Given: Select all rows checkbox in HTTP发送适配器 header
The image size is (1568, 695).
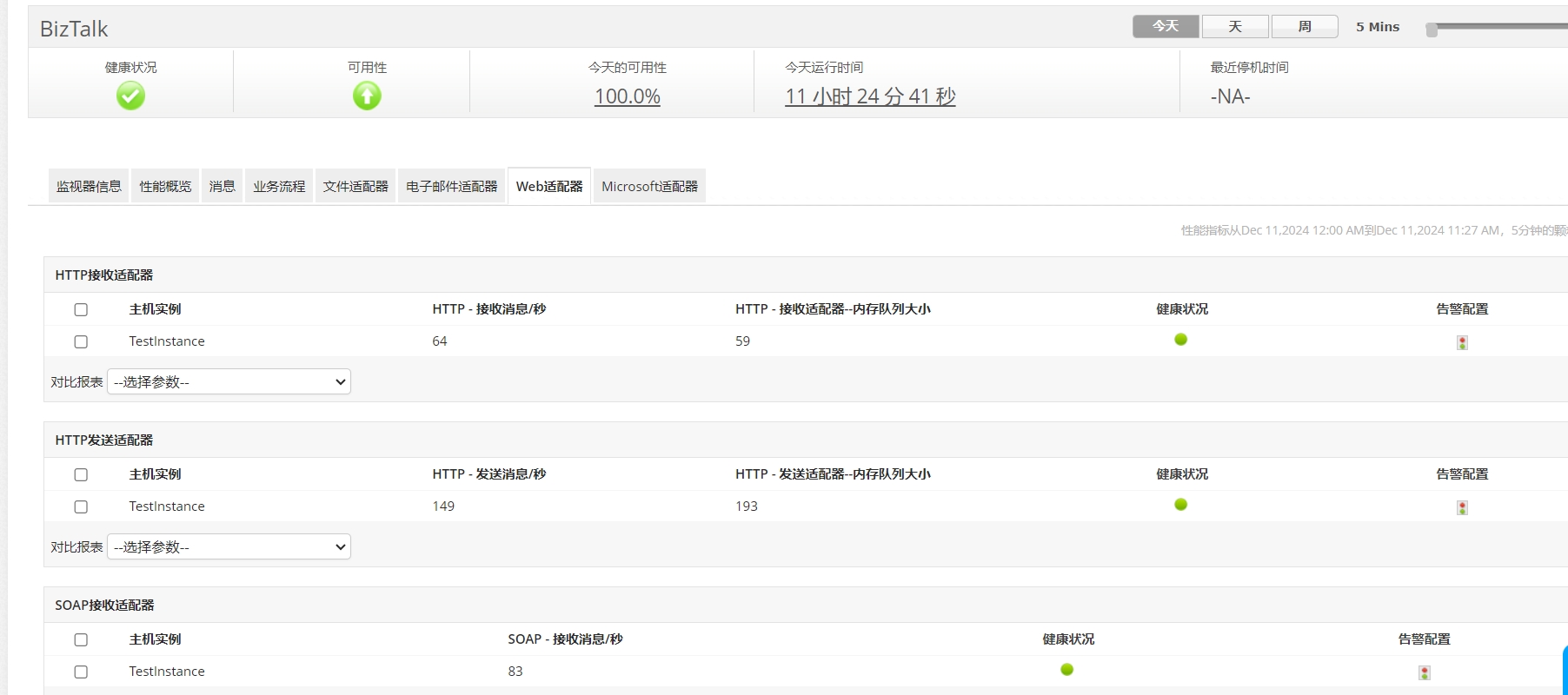Looking at the screenshot, I should click(x=81, y=474).
